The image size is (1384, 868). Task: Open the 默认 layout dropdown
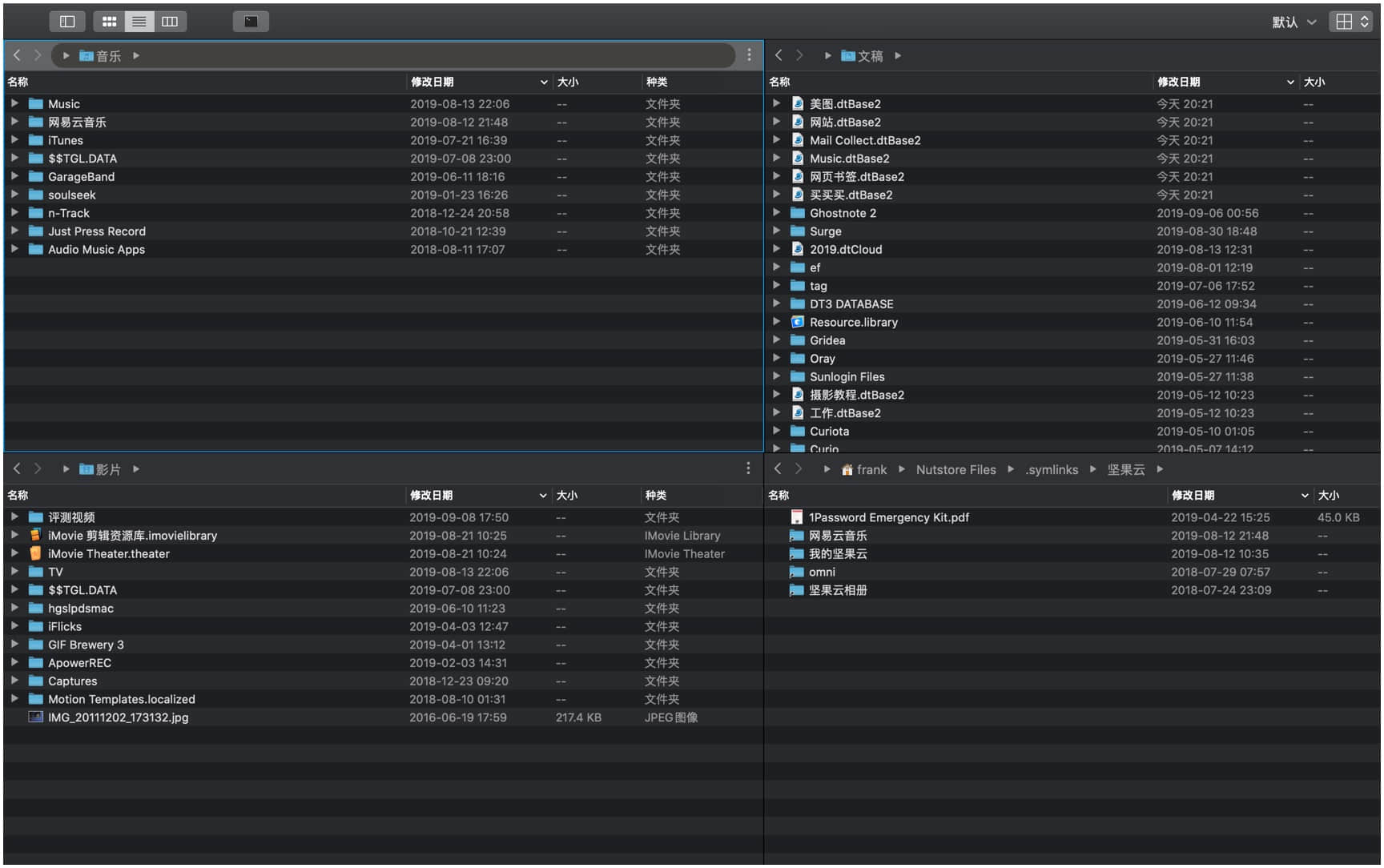point(1293,22)
